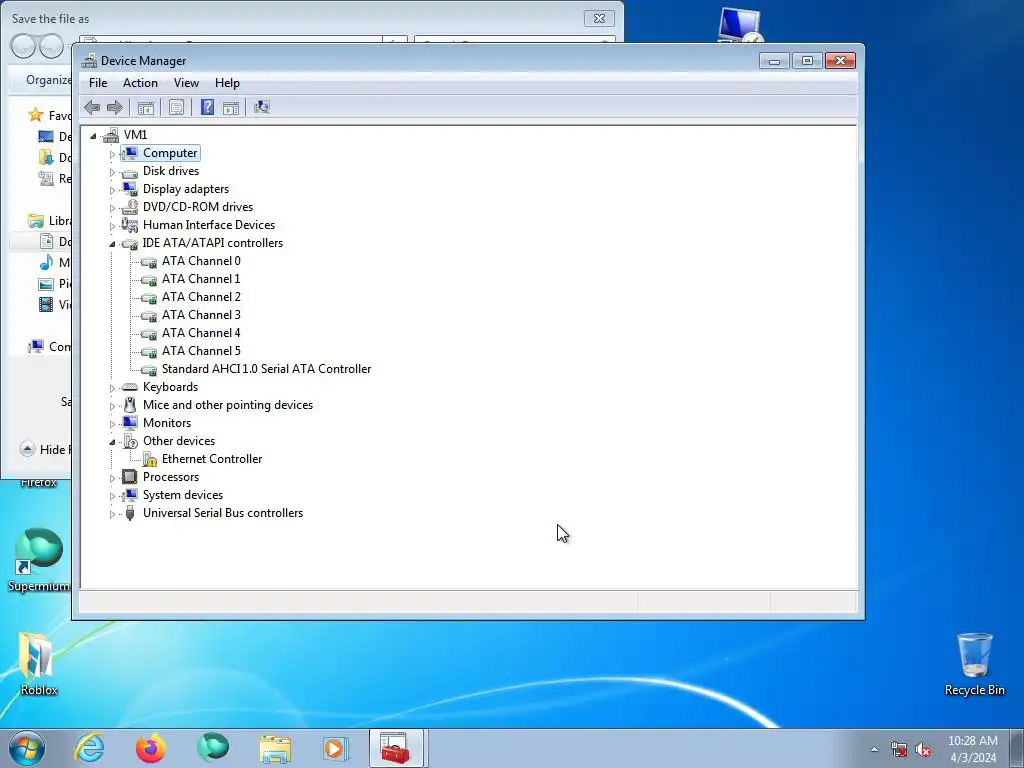Open Internet Explorer from the taskbar
This screenshot has width=1024, height=768.
coord(89,748)
